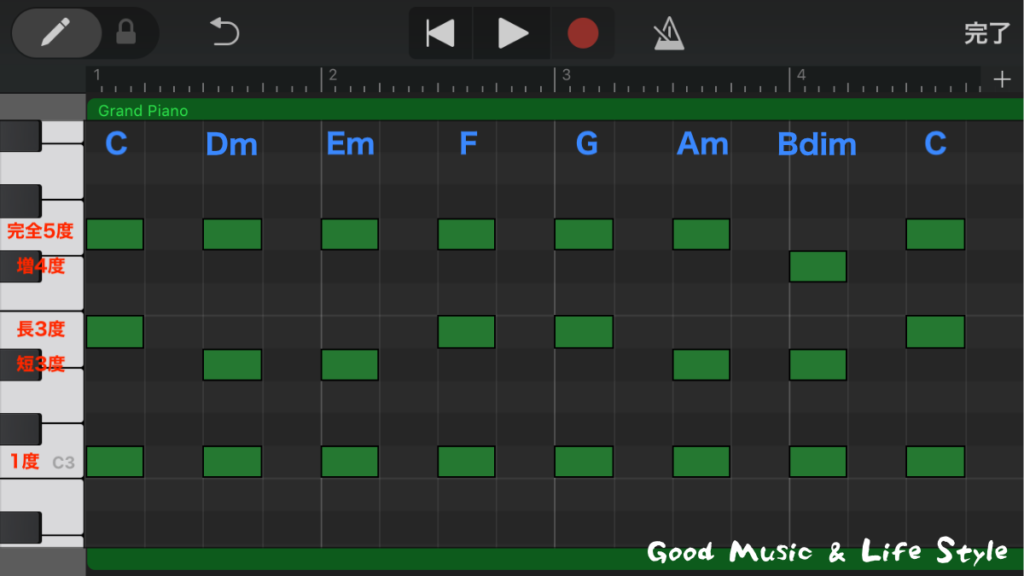Select the root note of the last C chord
The width and height of the screenshot is (1024, 576).
[x=935, y=462]
